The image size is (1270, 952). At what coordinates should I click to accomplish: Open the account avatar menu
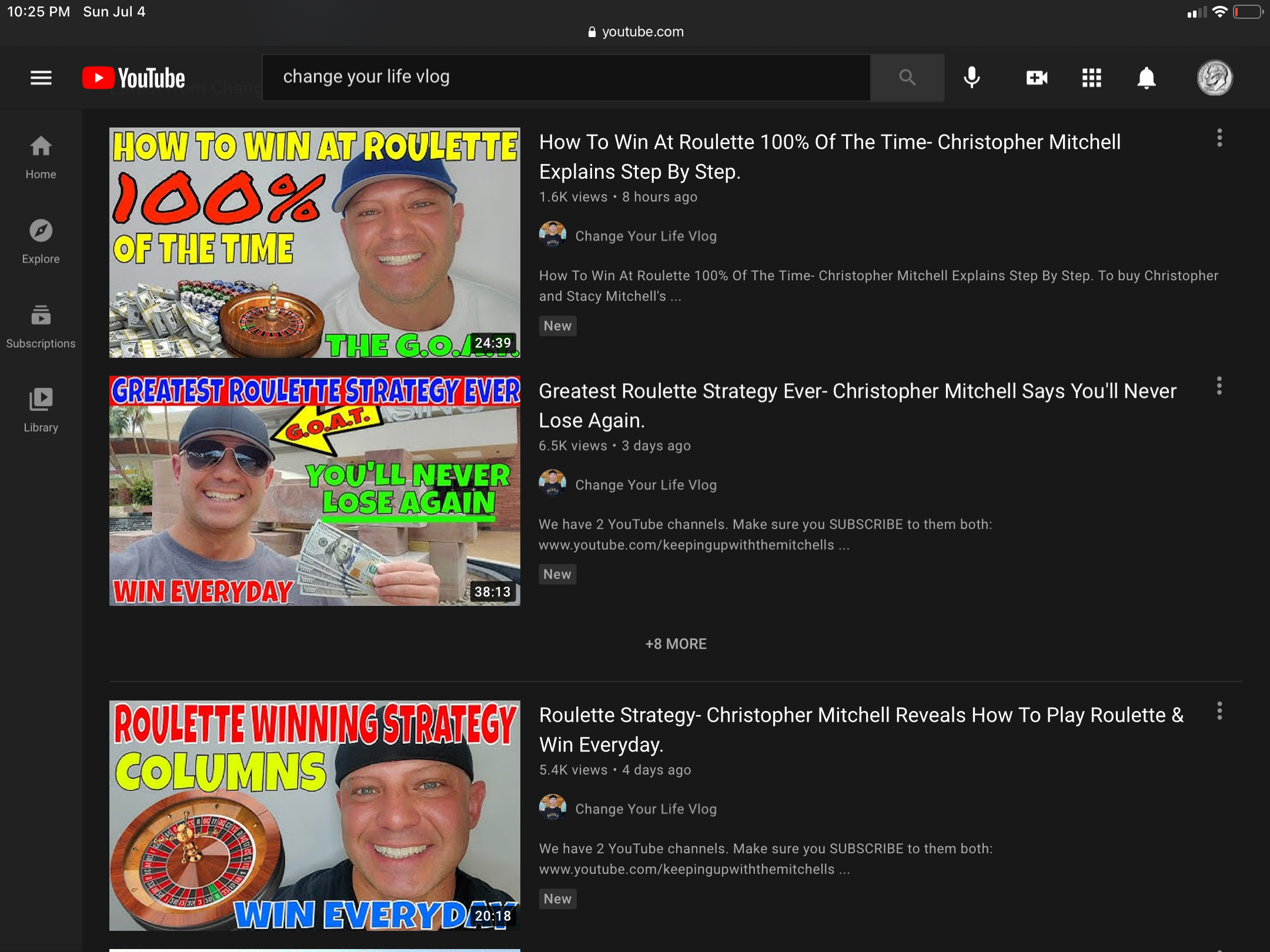(1215, 78)
